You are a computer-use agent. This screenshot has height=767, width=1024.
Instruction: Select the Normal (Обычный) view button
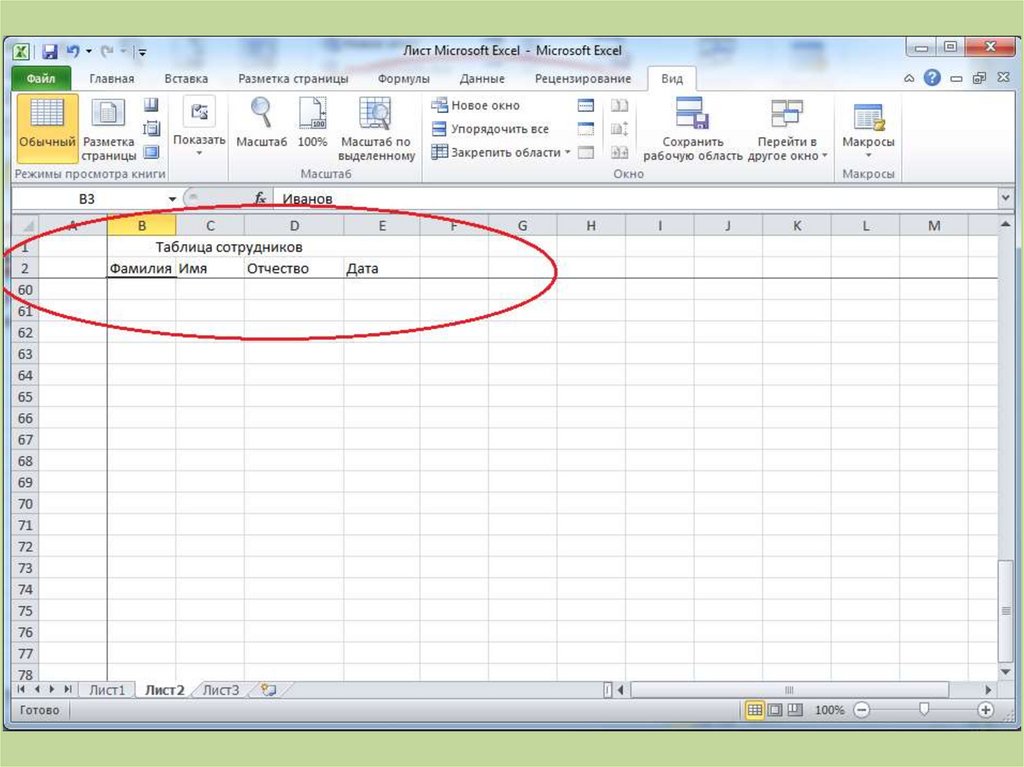(x=47, y=128)
